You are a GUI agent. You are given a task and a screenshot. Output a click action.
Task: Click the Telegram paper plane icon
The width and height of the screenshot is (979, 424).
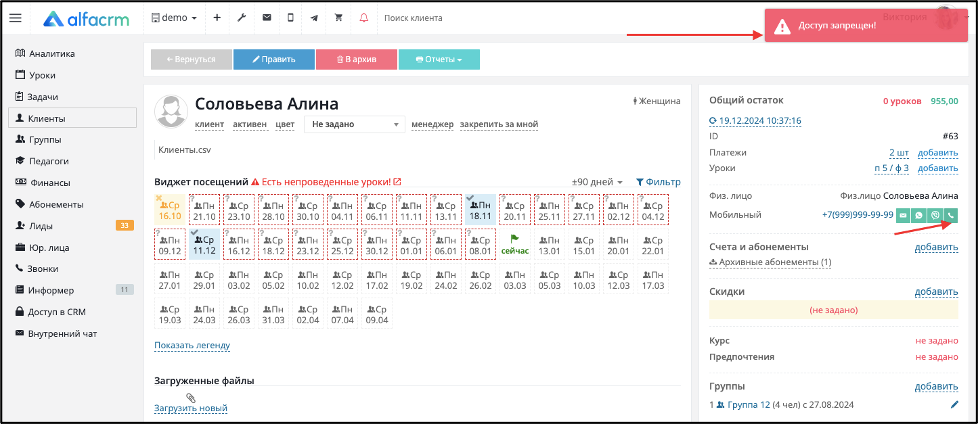point(315,18)
